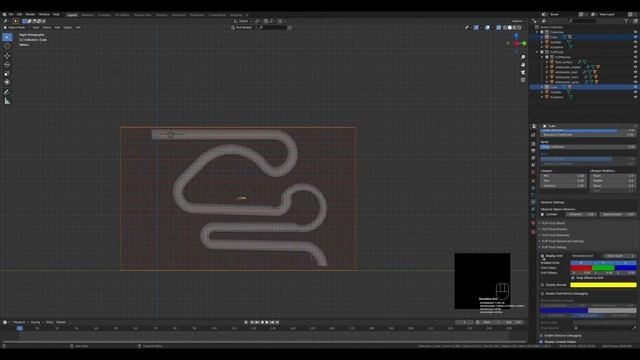Switch to rendered viewport shading
The image size is (640, 360).
pyautogui.click(x=520, y=27)
